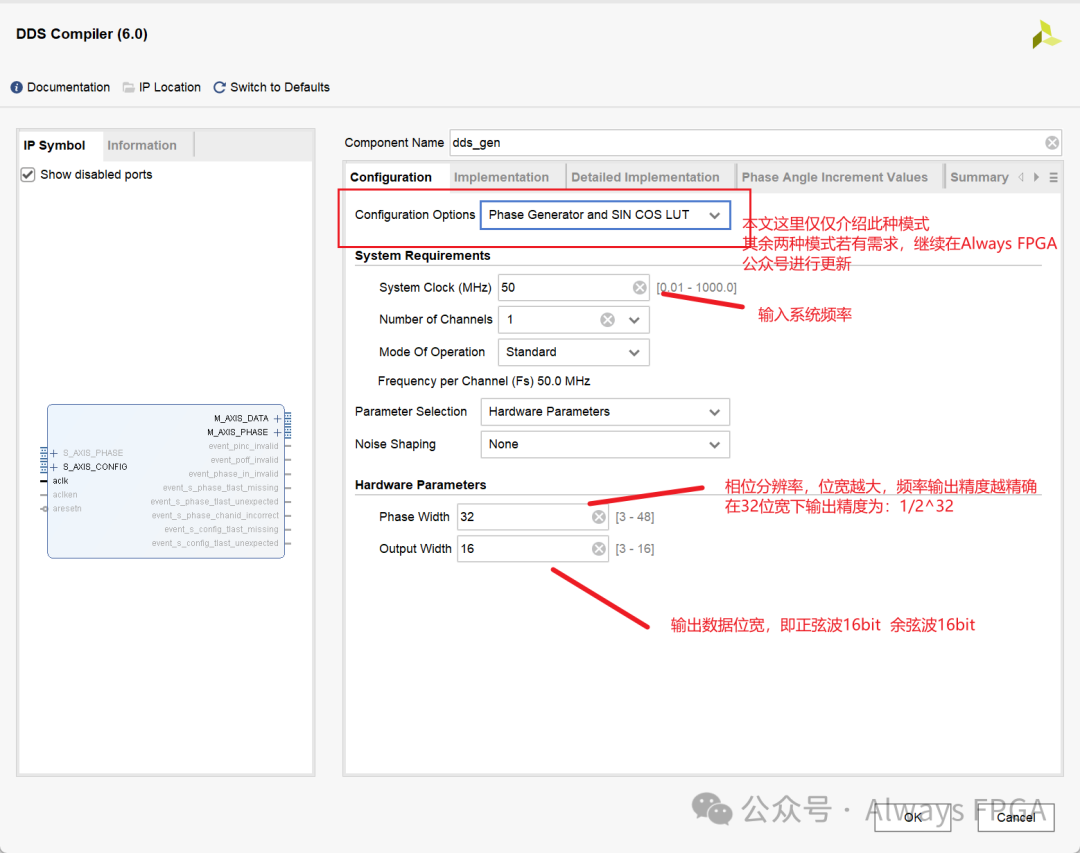The width and height of the screenshot is (1080, 853).
Task: Click the event_s_phase_tlast_missing port label
Action: [x=220, y=488]
